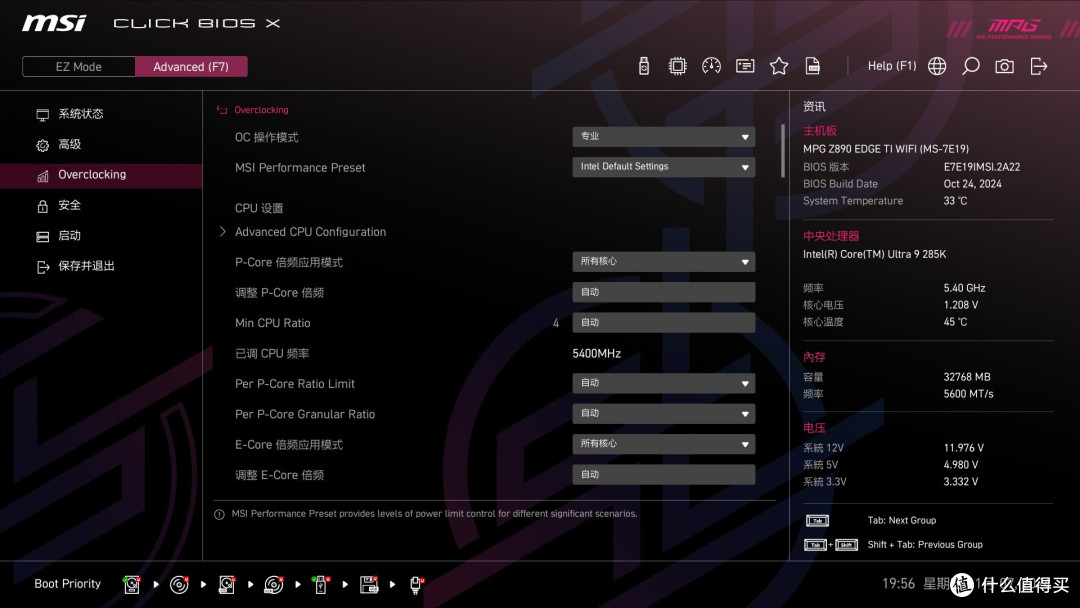
Task: Click the LOG file document icon
Action: [x=813, y=66]
